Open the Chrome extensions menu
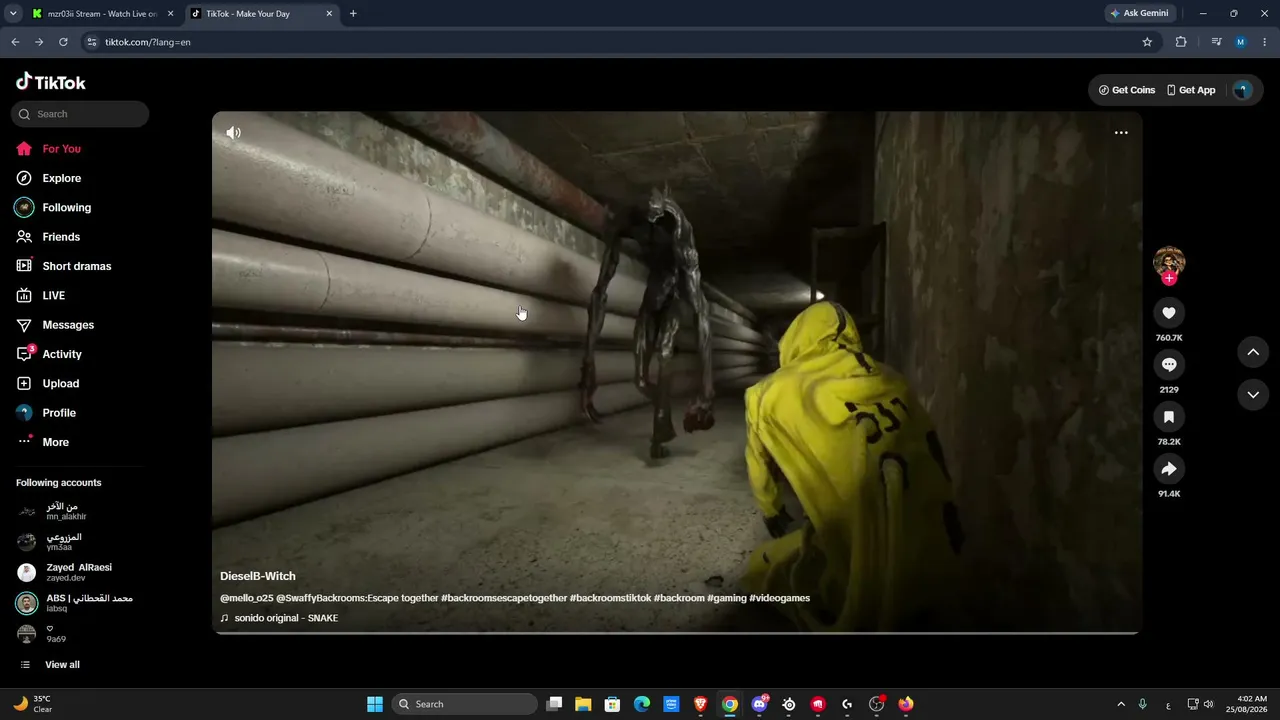This screenshot has width=1280, height=720. point(1181,42)
